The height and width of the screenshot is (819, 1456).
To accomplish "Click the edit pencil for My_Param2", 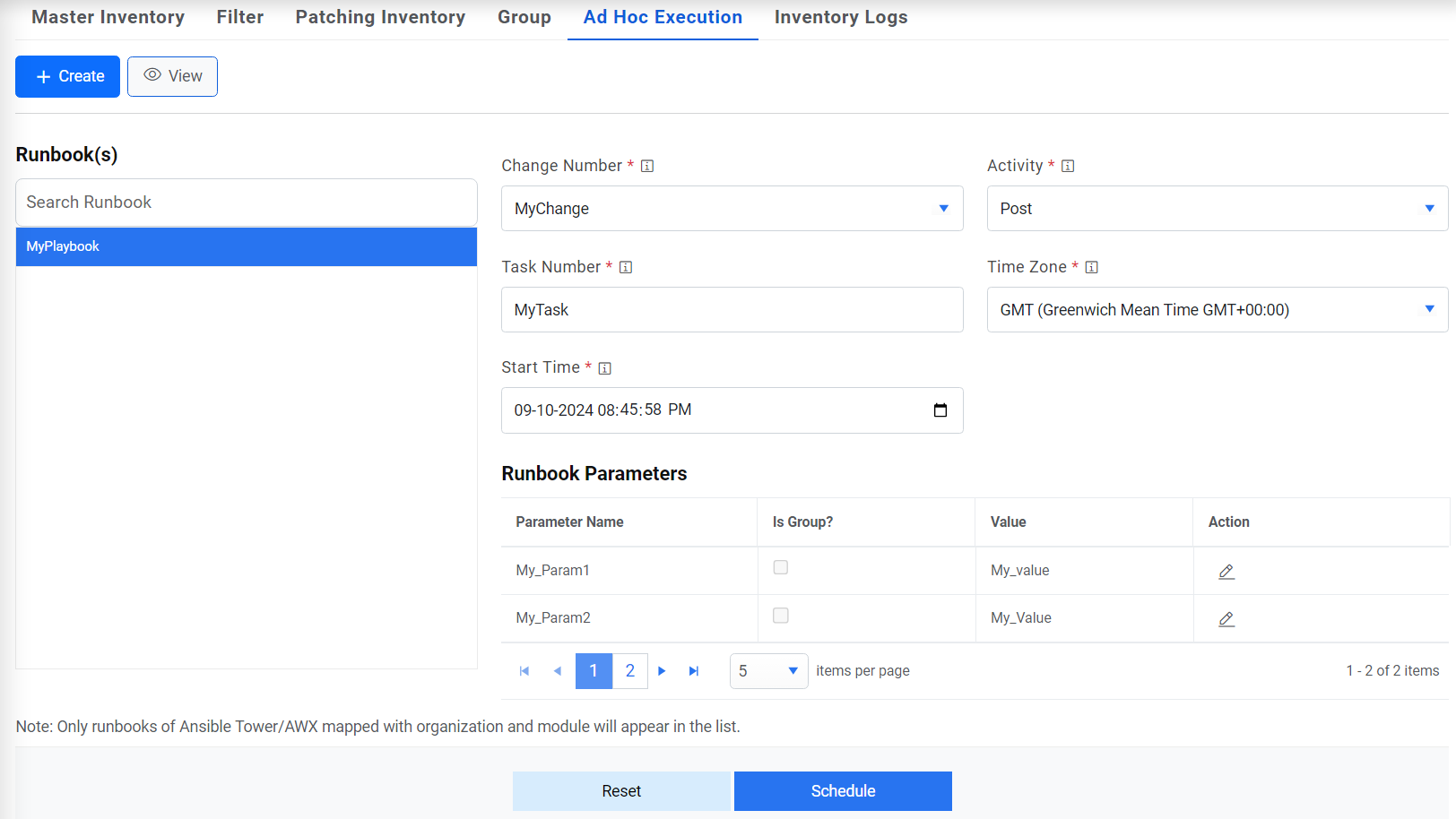I will (1226, 618).
